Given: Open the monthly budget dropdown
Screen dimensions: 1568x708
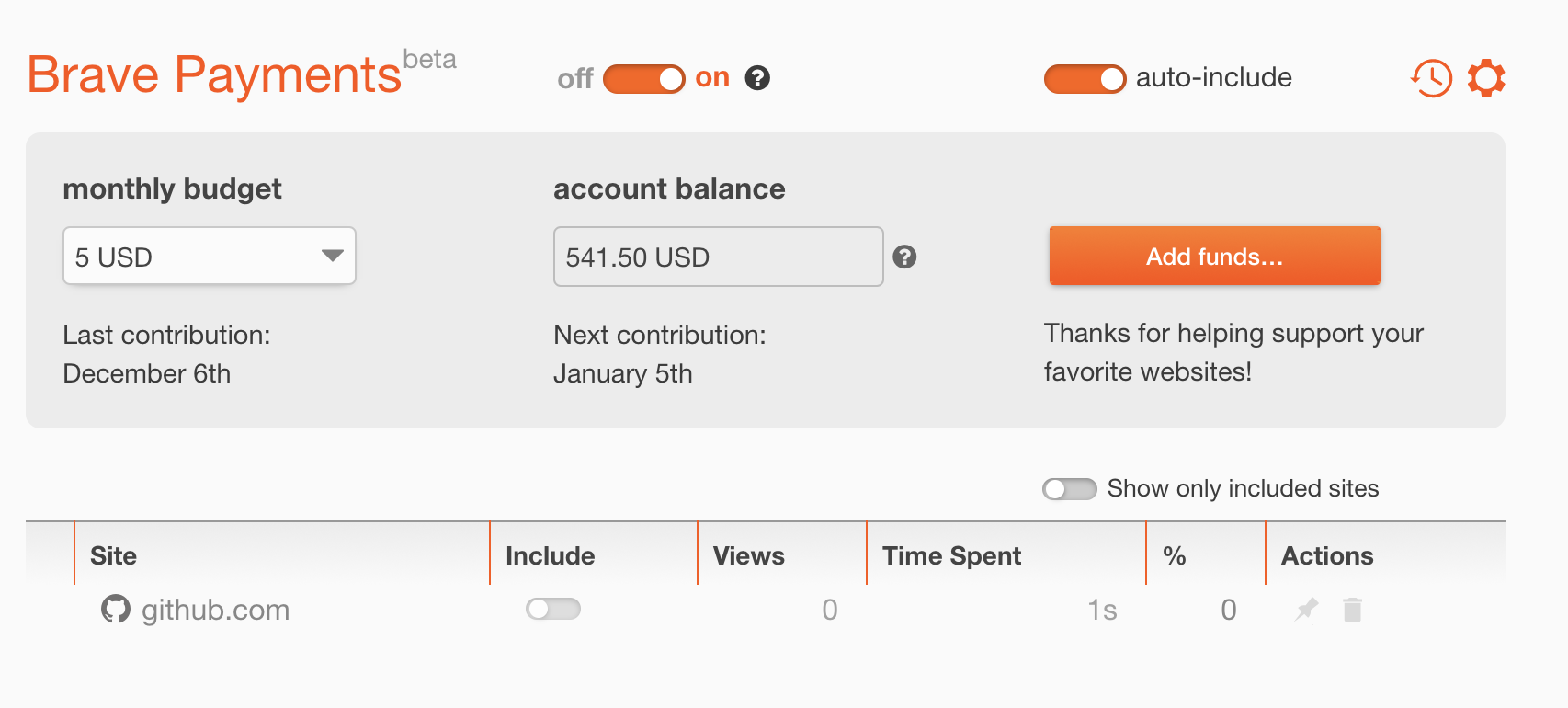Looking at the screenshot, I should point(209,257).
